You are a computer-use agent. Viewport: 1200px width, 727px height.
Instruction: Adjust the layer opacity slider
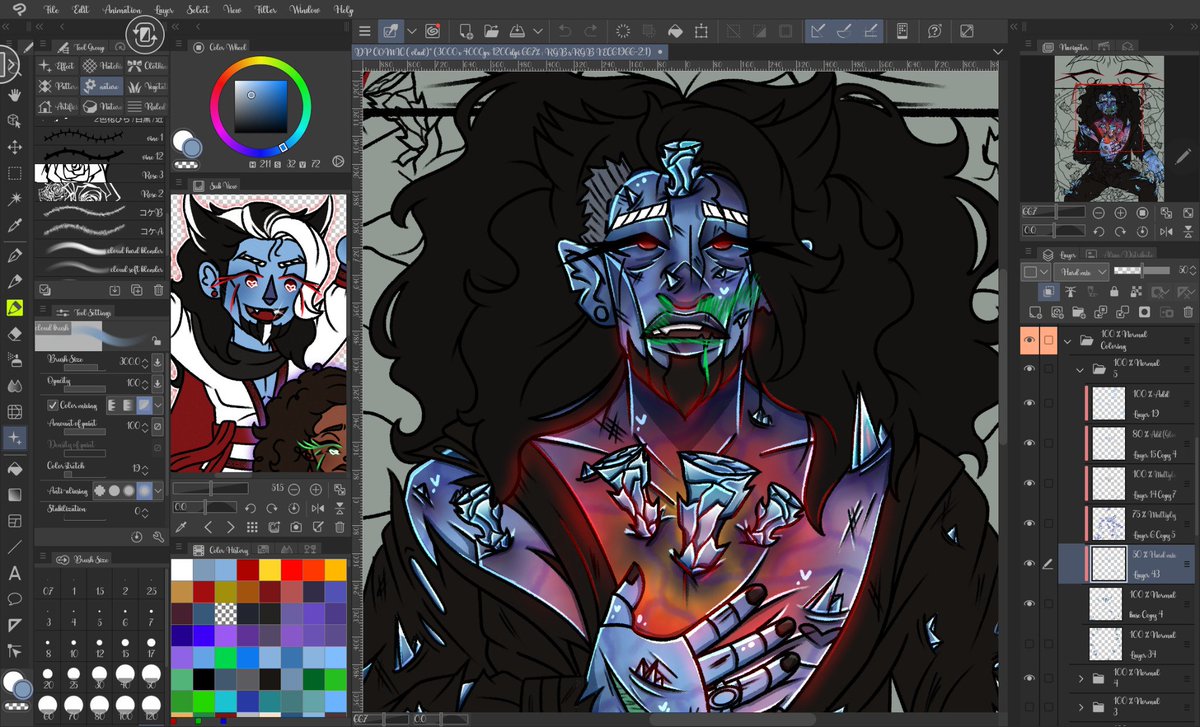pyautogui.click(x=1141, y=271)
